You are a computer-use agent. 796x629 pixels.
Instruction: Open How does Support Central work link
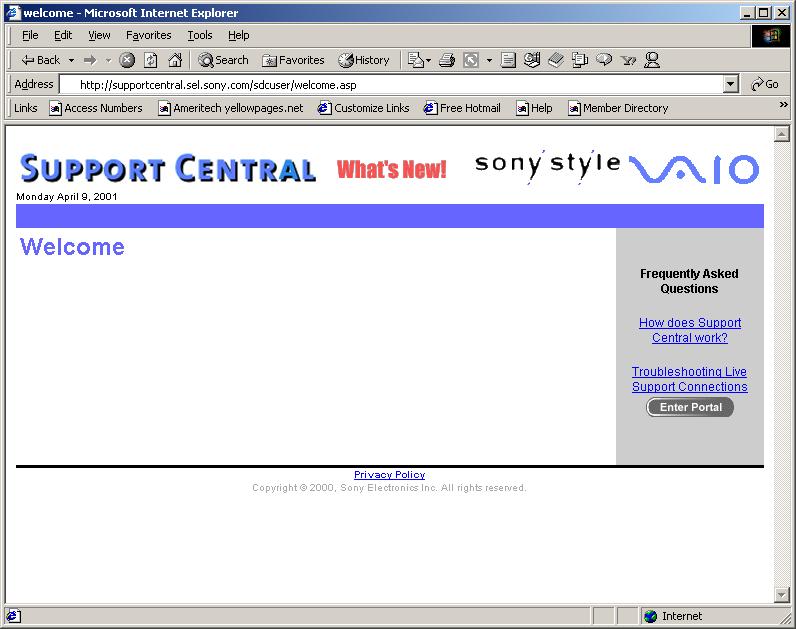coord(690,330)
